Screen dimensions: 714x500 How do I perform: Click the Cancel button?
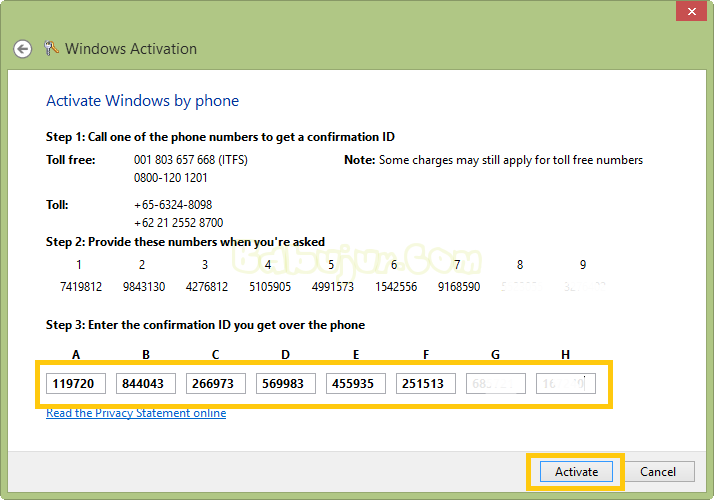pyautogui.click(x=658, y=471)
